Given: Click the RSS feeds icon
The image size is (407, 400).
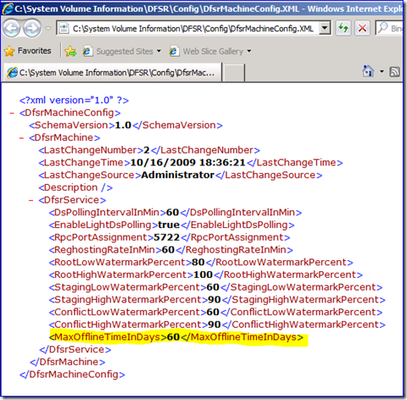Looking at the screenshot, I should tap(394, 71).
